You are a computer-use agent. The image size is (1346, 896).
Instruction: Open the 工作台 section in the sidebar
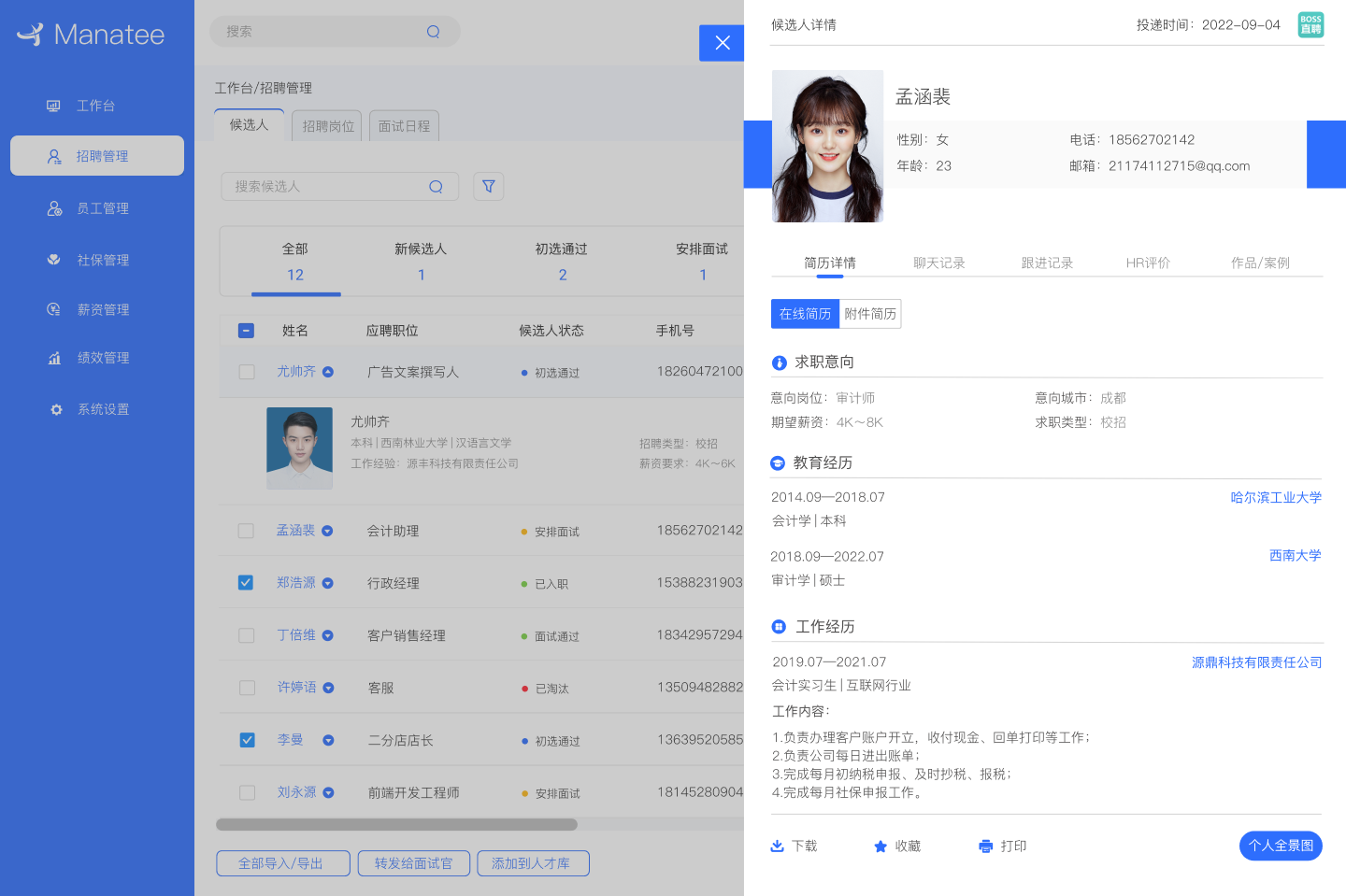tap(96, 105)
